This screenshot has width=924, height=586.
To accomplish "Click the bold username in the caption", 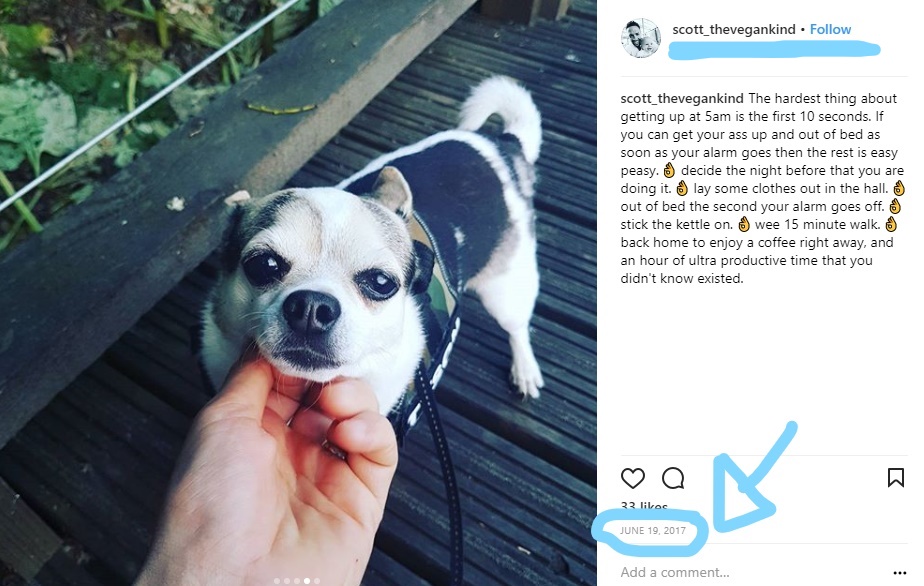I will 682,98.
